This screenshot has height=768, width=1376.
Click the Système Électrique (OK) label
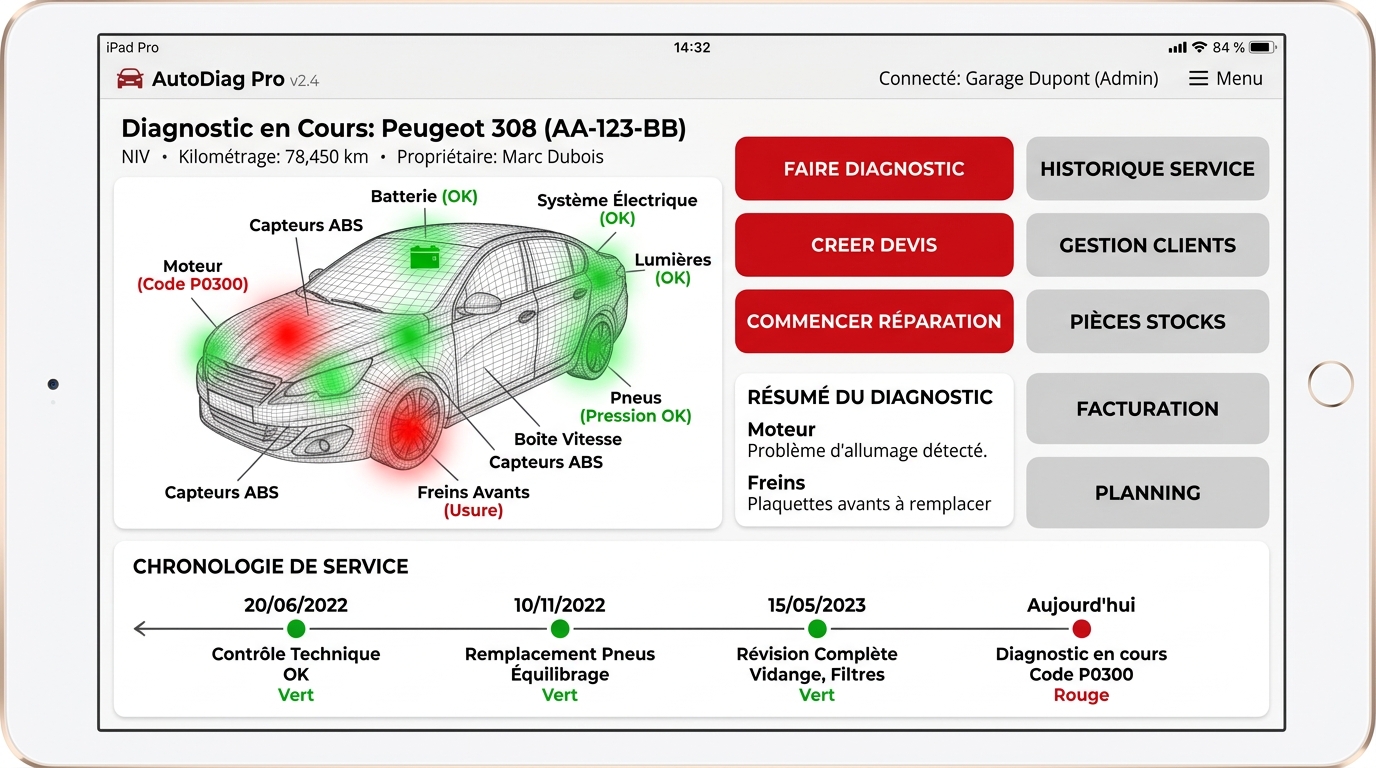[x=617, y=209]
